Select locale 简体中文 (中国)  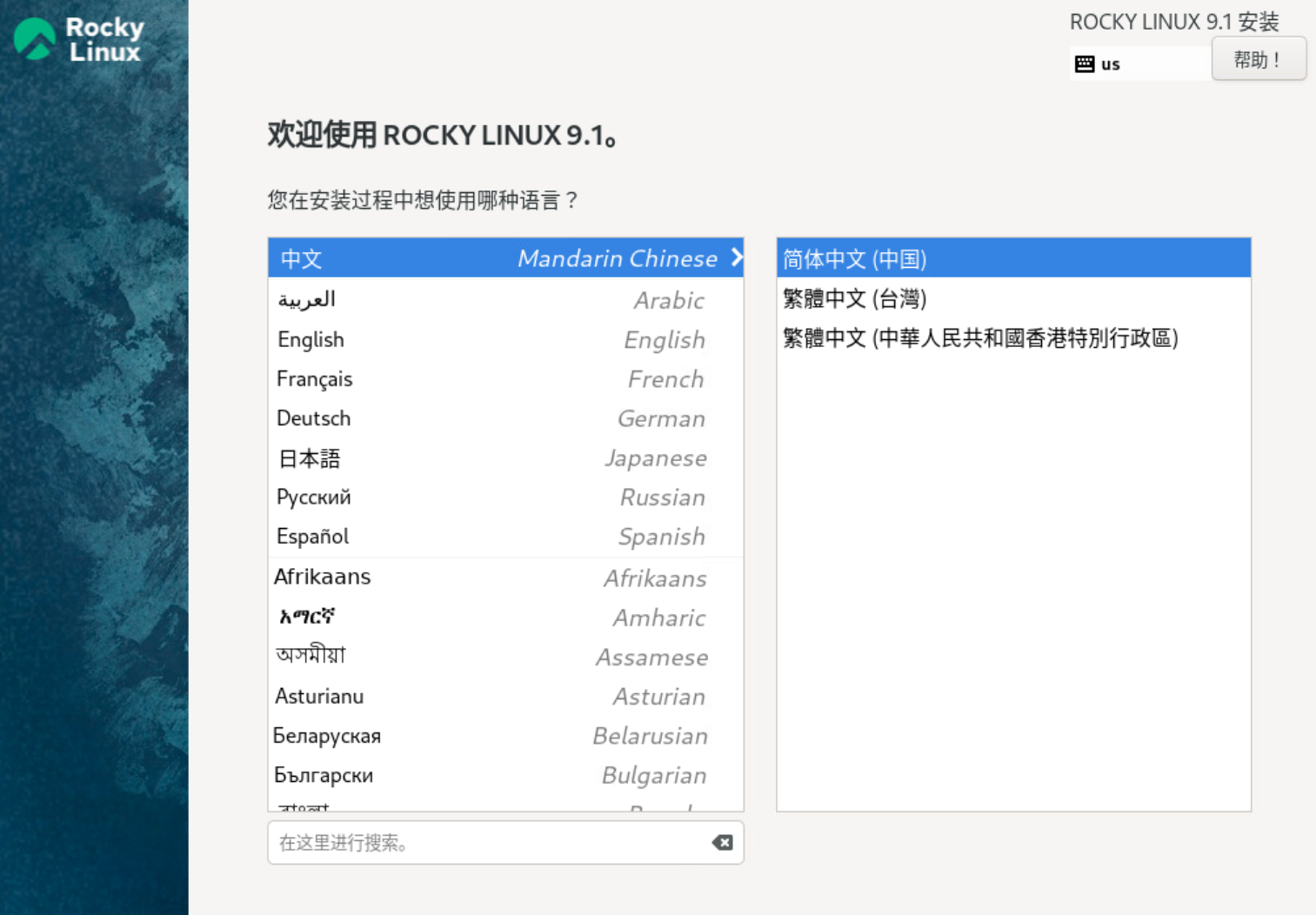[1013, 257]
